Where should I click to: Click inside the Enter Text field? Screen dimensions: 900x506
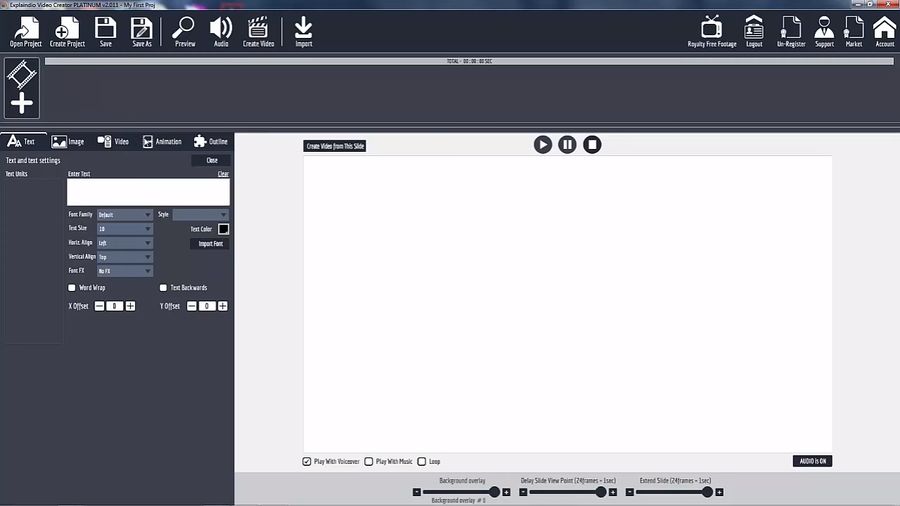click(148, 192)
